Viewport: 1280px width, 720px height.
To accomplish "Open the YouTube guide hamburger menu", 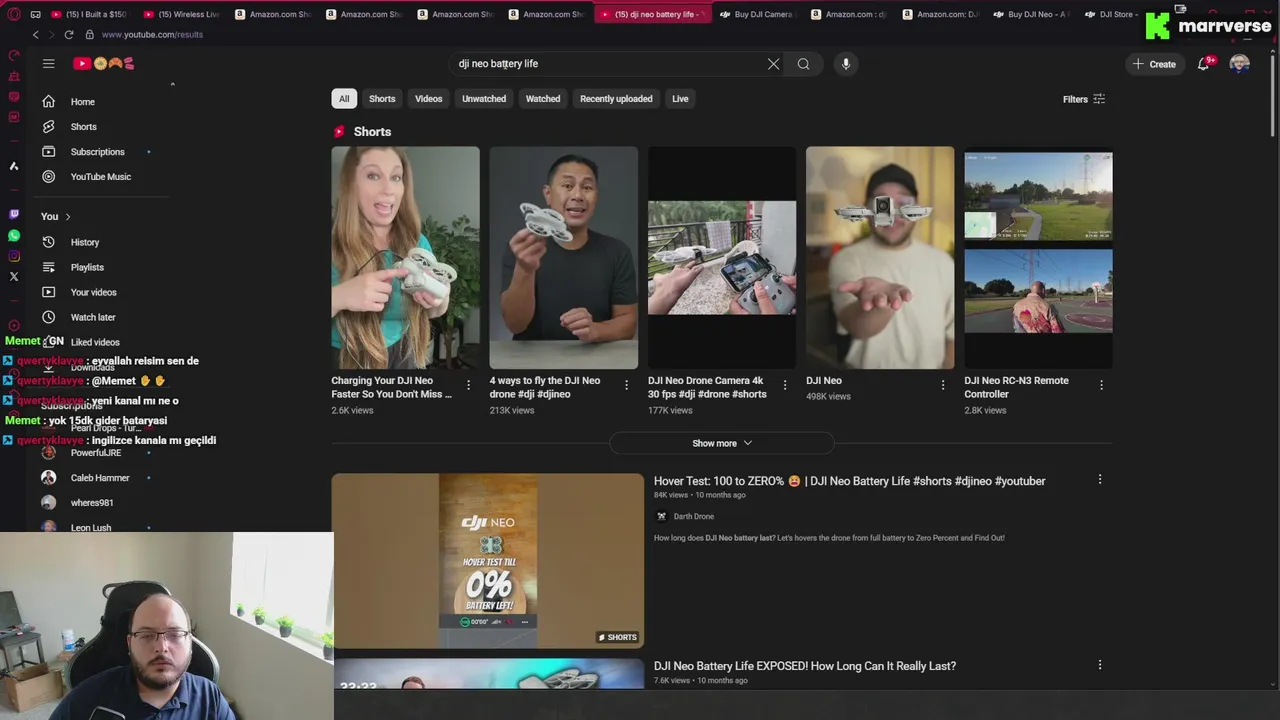I will click(48, 64).
